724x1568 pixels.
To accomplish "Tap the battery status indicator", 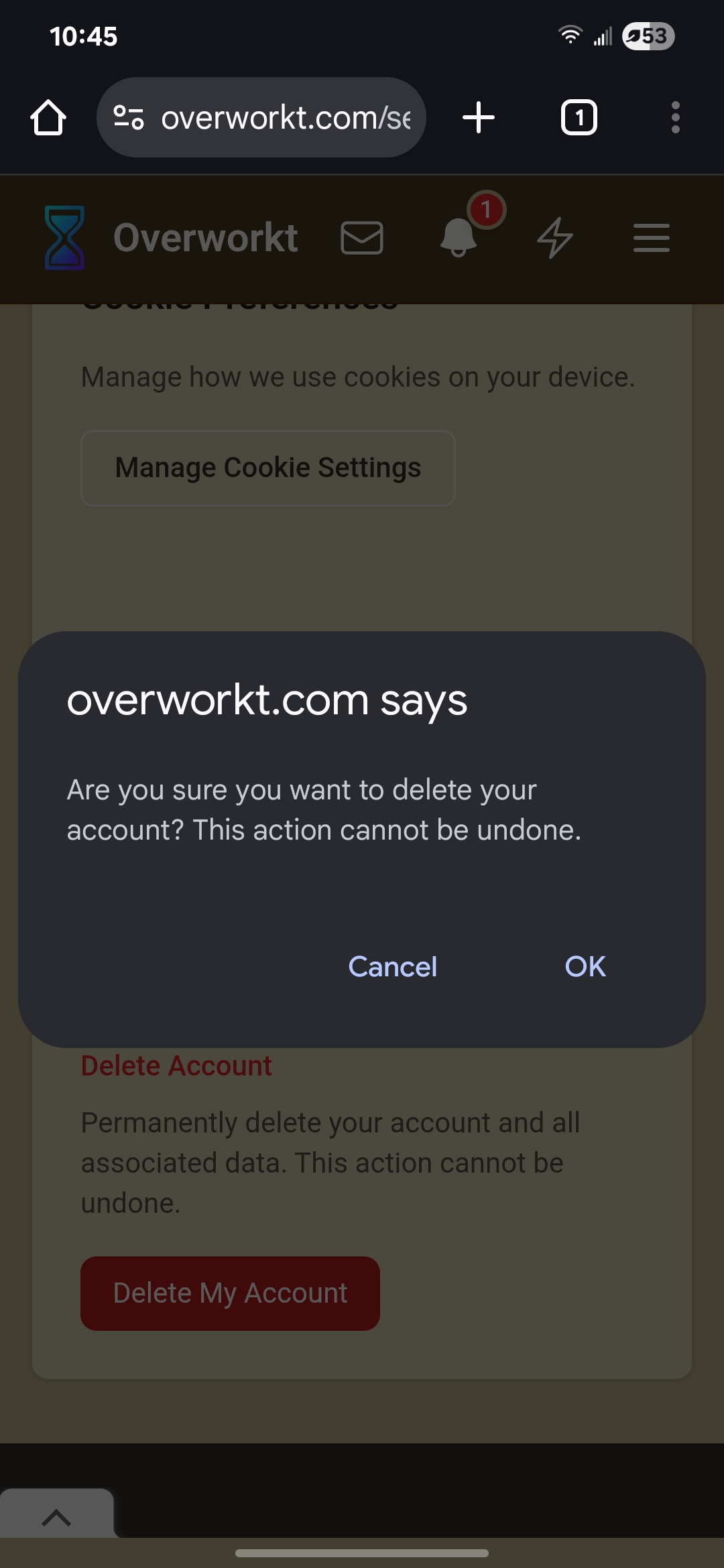I will [648, 36].
